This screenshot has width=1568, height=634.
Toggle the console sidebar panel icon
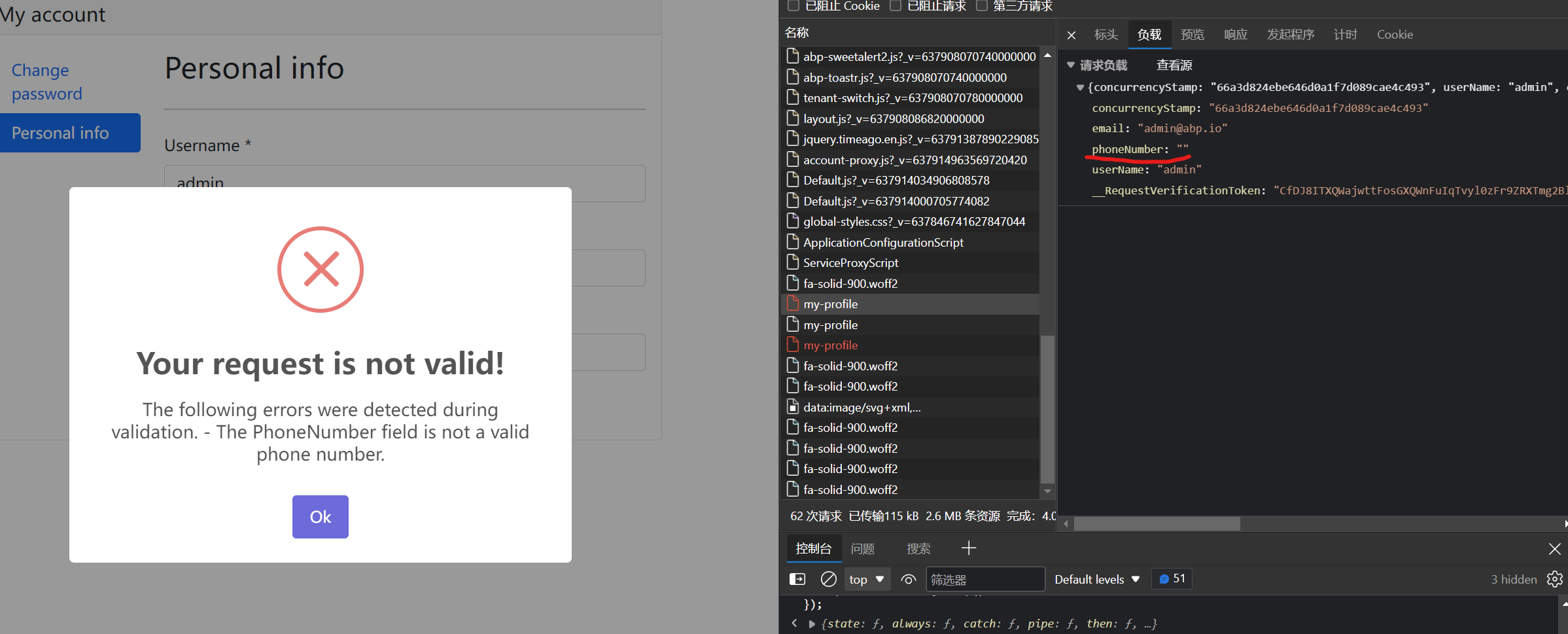pos(797,578)
